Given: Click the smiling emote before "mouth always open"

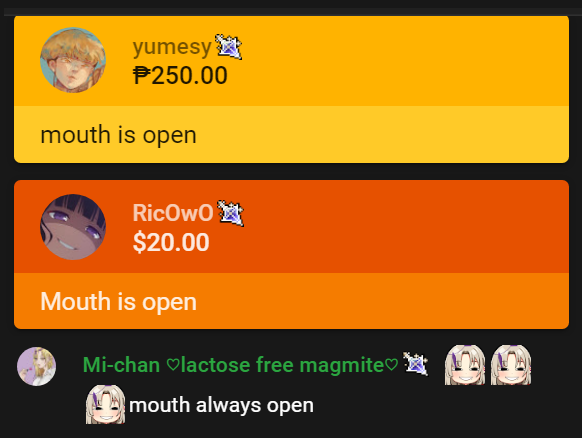Looking at the screenshot, I should point(105,404).
